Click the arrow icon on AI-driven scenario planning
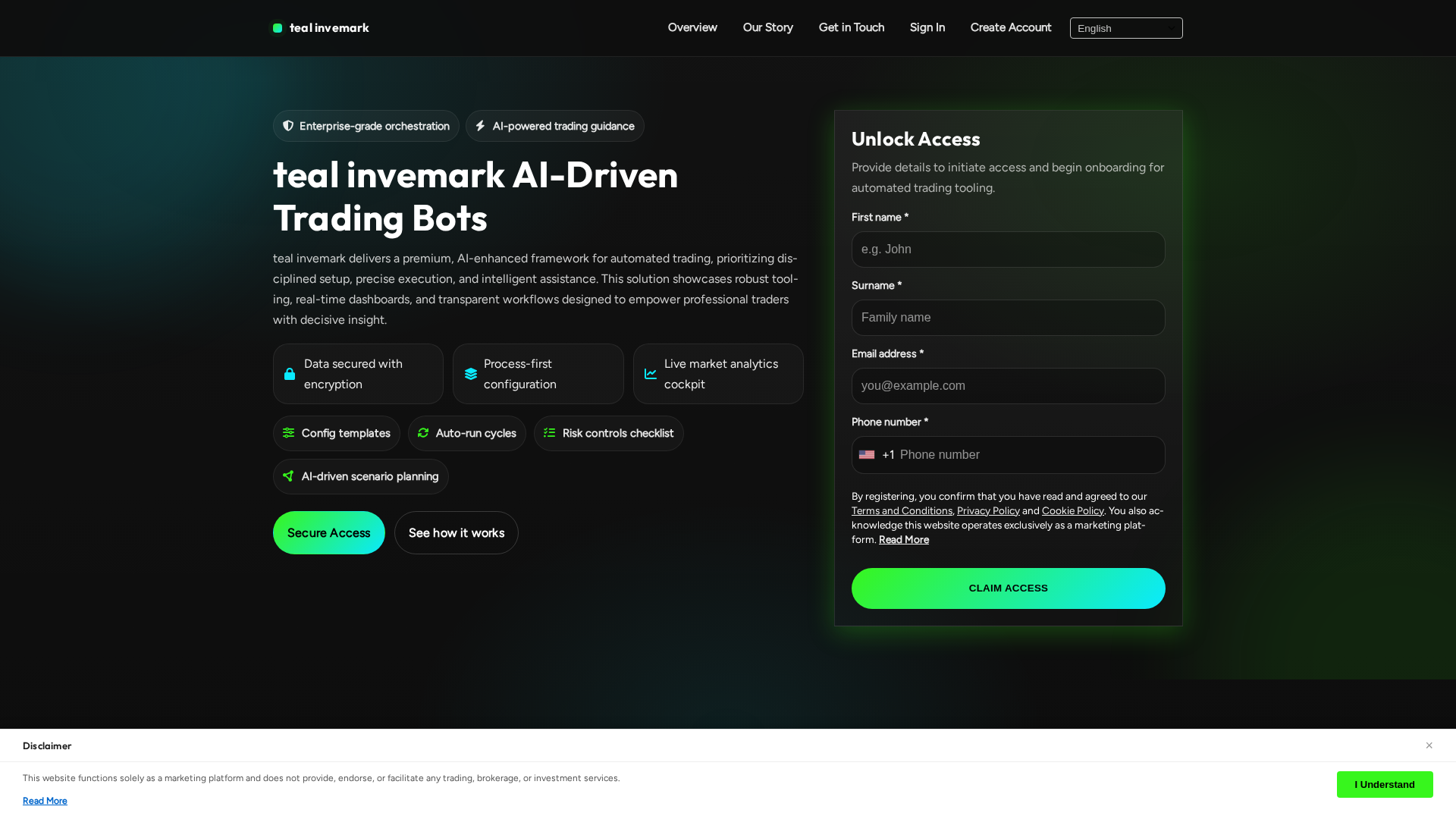The width and height of the screenshot is (1456, 819). click(288, 476)
